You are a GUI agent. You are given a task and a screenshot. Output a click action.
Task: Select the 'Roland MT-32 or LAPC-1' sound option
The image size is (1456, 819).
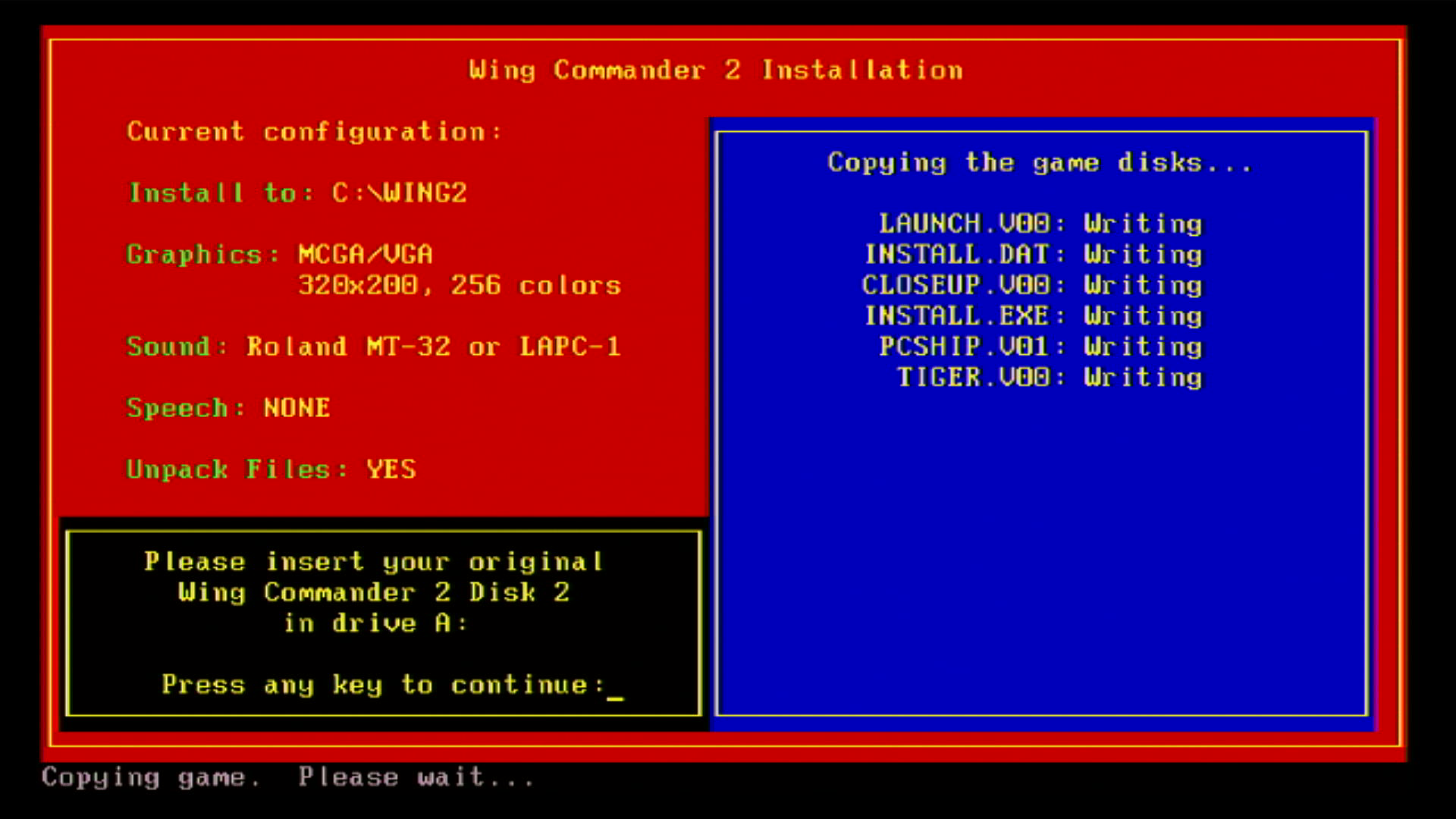(433, 347)
